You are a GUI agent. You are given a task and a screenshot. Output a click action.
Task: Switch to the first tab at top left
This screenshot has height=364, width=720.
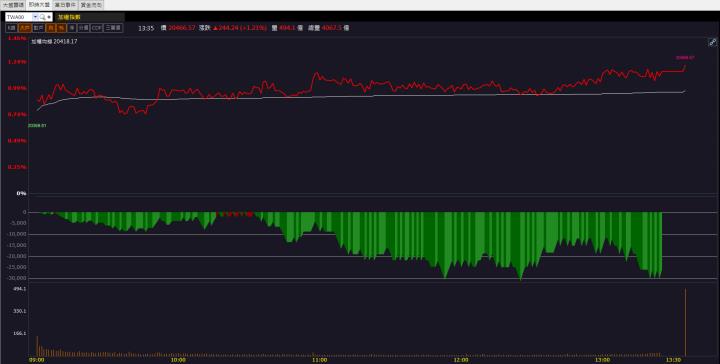click(13, 5)
